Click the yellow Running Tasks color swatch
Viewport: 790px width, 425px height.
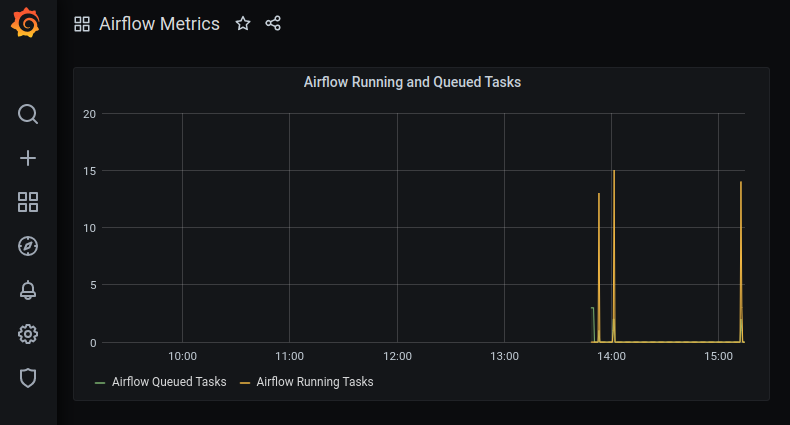tap(245, 383)
